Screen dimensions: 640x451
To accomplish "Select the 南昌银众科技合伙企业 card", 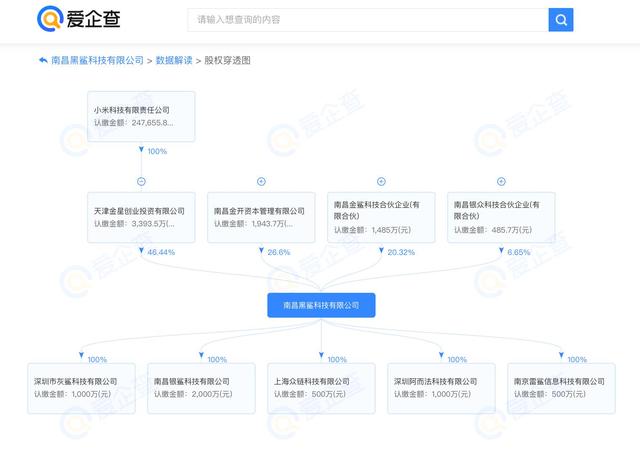I will [x=501, y=218].
